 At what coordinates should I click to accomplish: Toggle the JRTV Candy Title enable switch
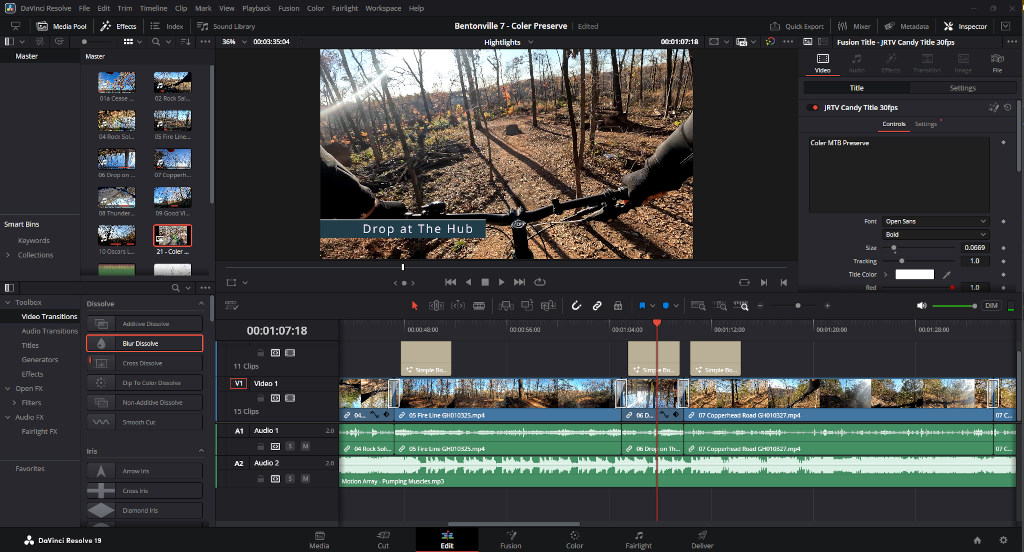pos(814,107)
